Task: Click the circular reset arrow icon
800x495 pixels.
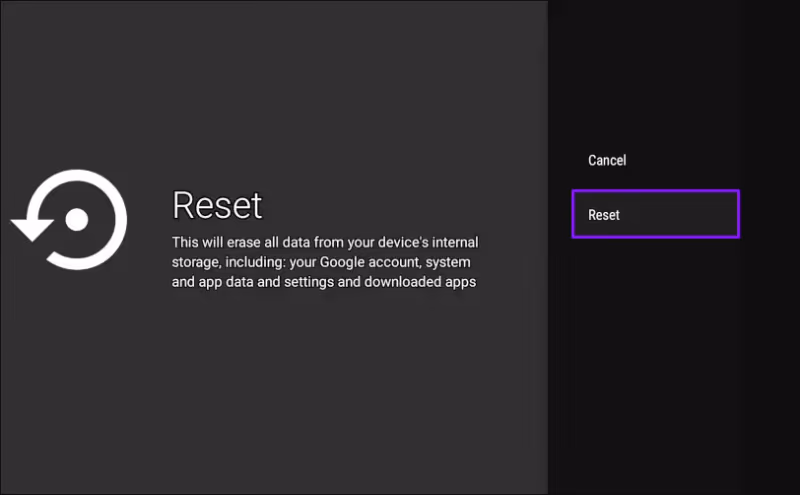Action: (69, 219)
